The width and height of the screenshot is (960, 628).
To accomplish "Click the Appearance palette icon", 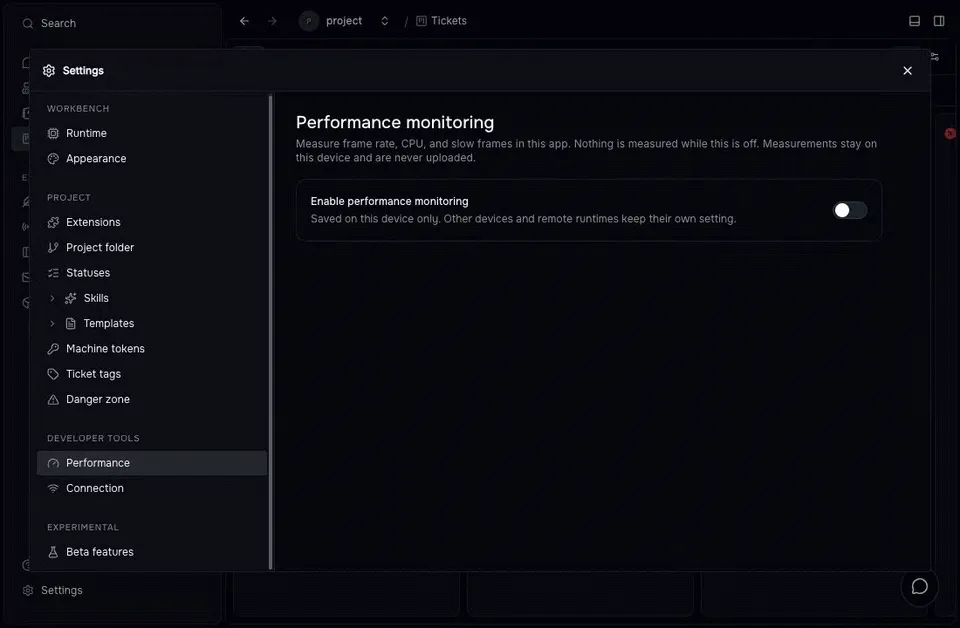I will (x=53, y=159).
